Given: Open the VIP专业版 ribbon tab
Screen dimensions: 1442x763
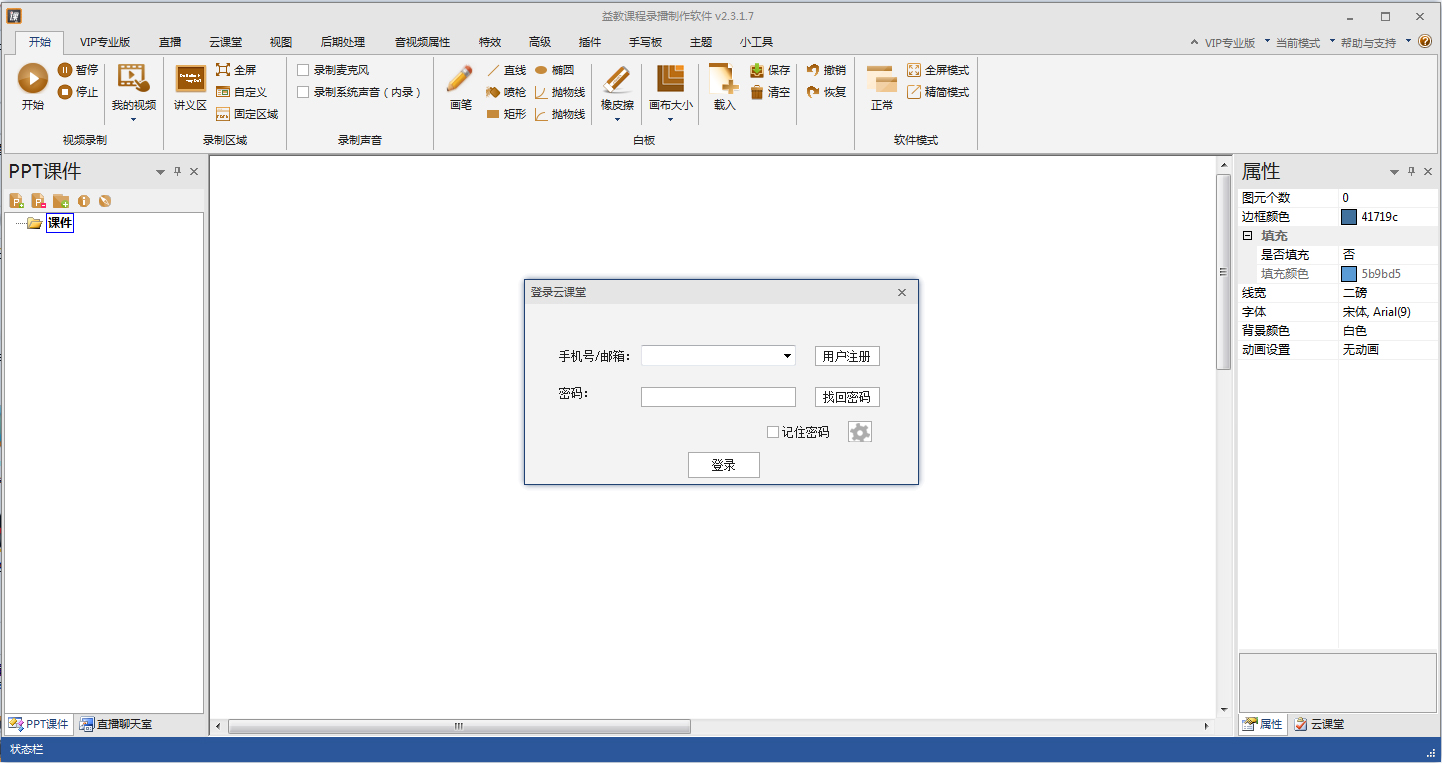Looking at the screenshot, I should pyautogui.click(x=105, y=42).
